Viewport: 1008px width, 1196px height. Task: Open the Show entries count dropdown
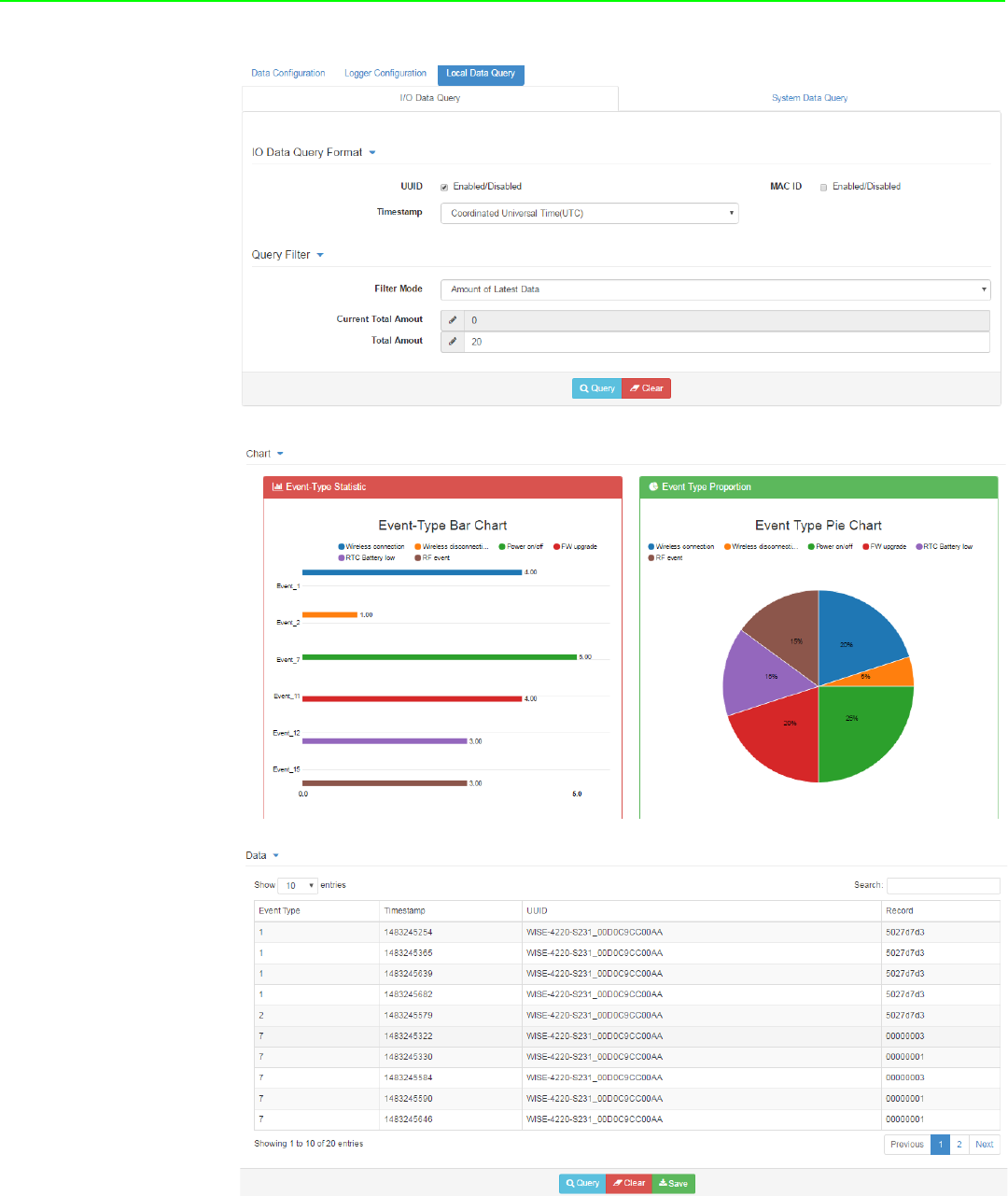point(298,885)
